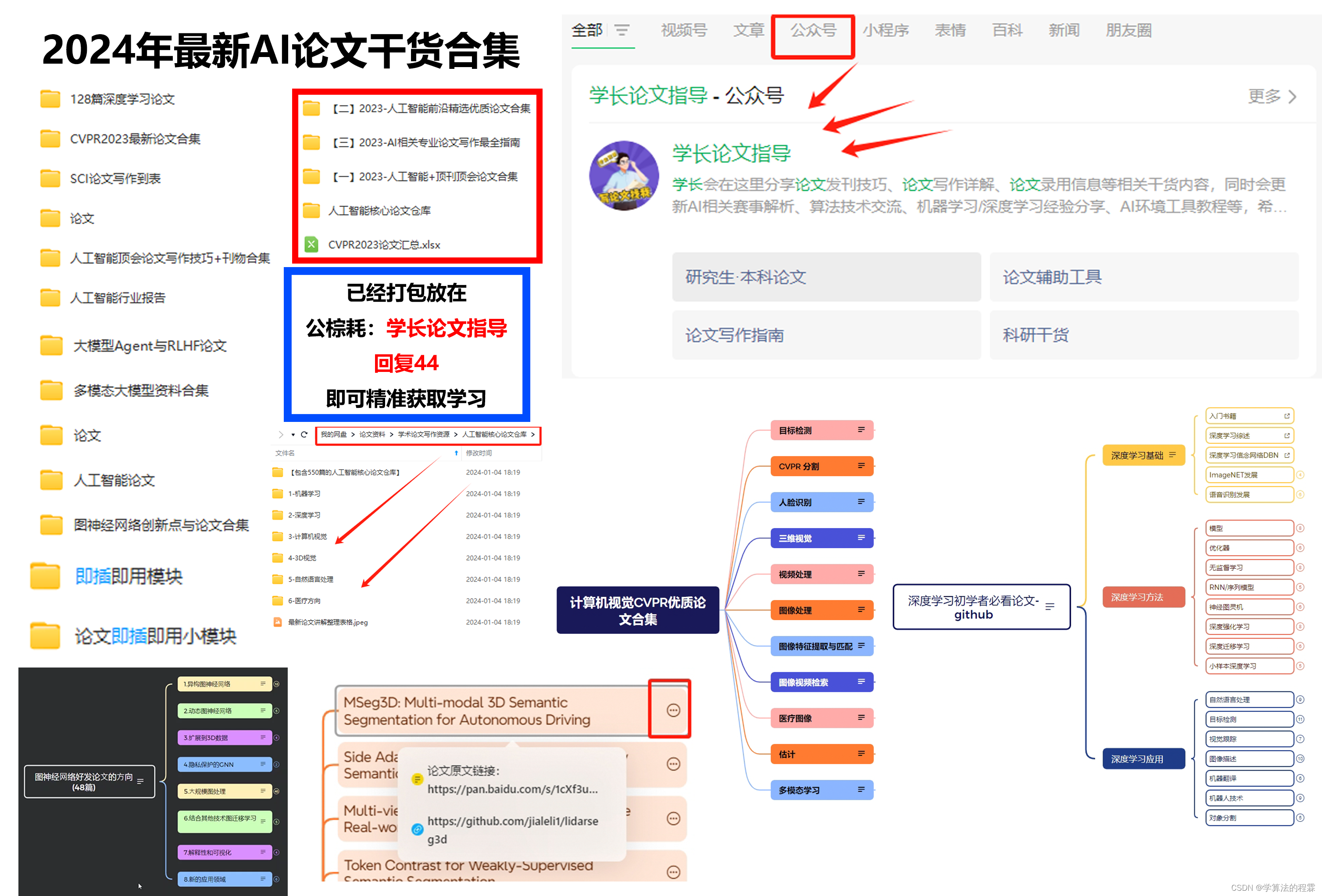Click the filter icon beside 全部
Image resolution: width=1322 pixels, height=896 pixels.
click(x=622, y=30)
